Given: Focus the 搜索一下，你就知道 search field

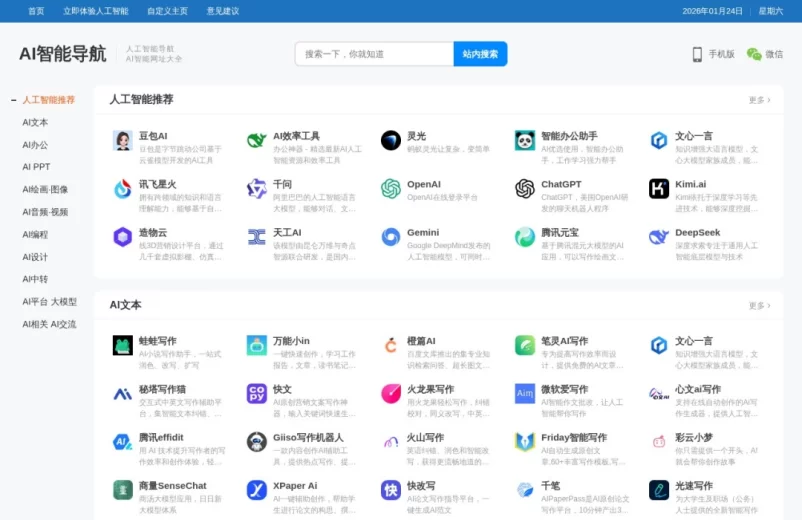Looking at the screenshot, I should (x=374, y=54).
